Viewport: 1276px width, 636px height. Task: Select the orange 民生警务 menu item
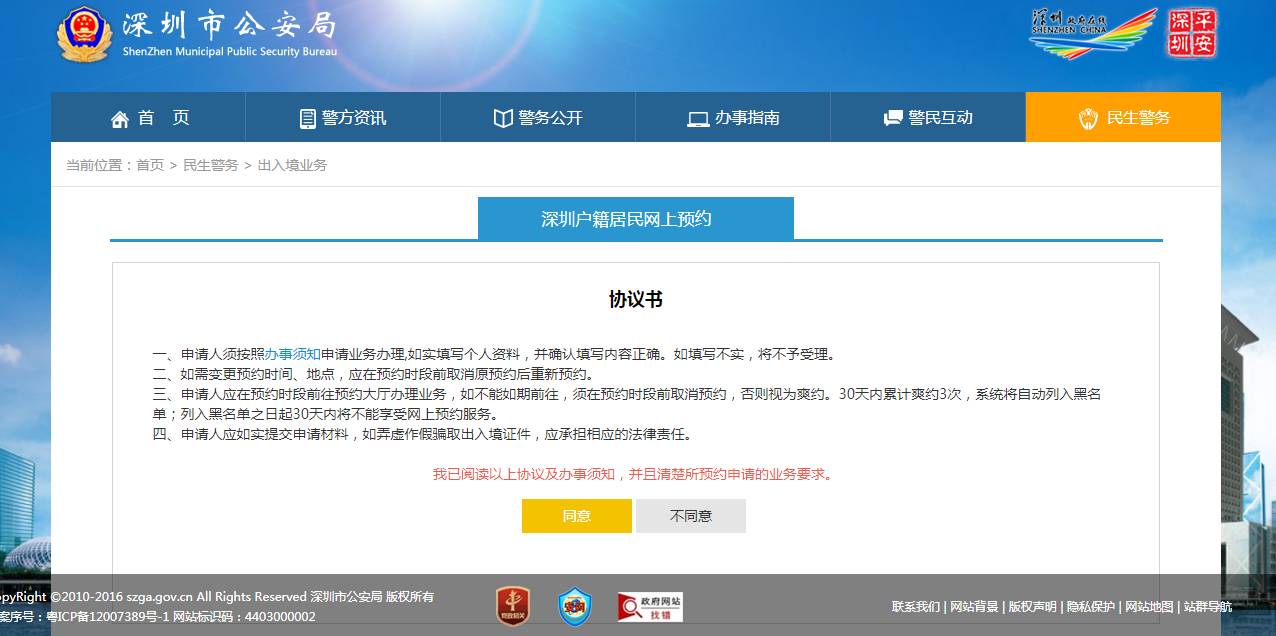[1123, 118]
